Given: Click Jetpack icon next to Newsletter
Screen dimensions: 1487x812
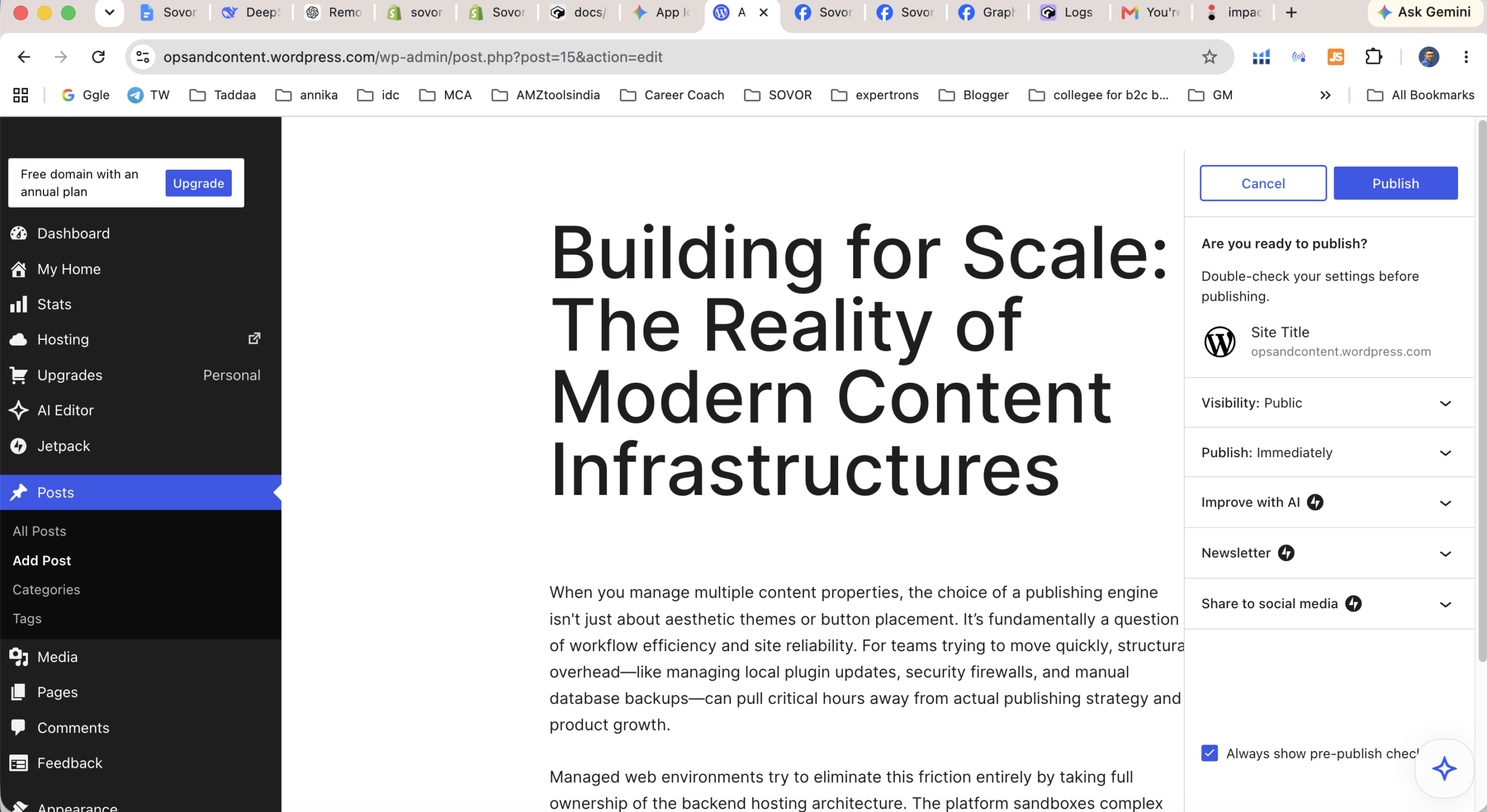Looking at the screenshot, I should [1286, 553].
